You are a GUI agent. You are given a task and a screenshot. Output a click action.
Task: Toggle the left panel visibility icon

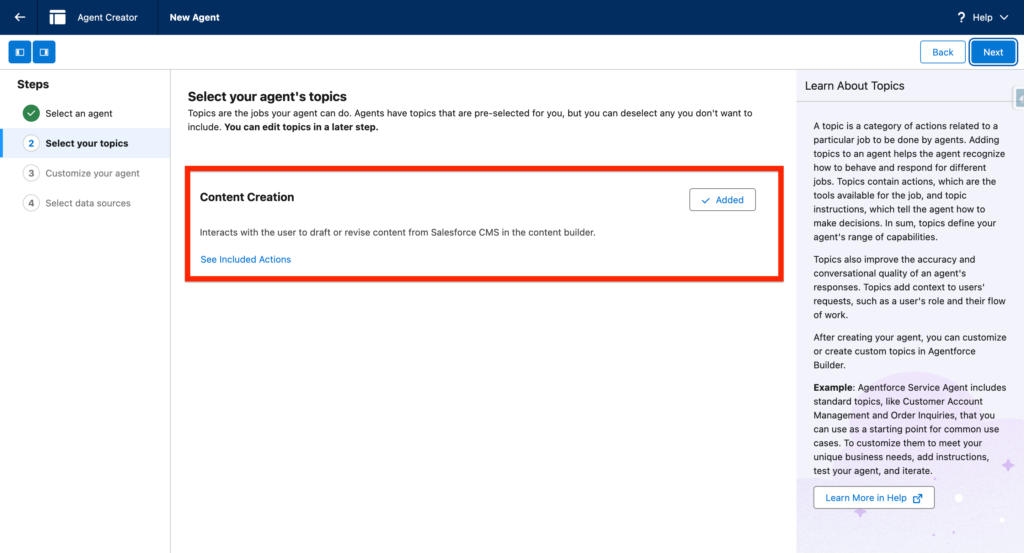click(x=20, y=52)
